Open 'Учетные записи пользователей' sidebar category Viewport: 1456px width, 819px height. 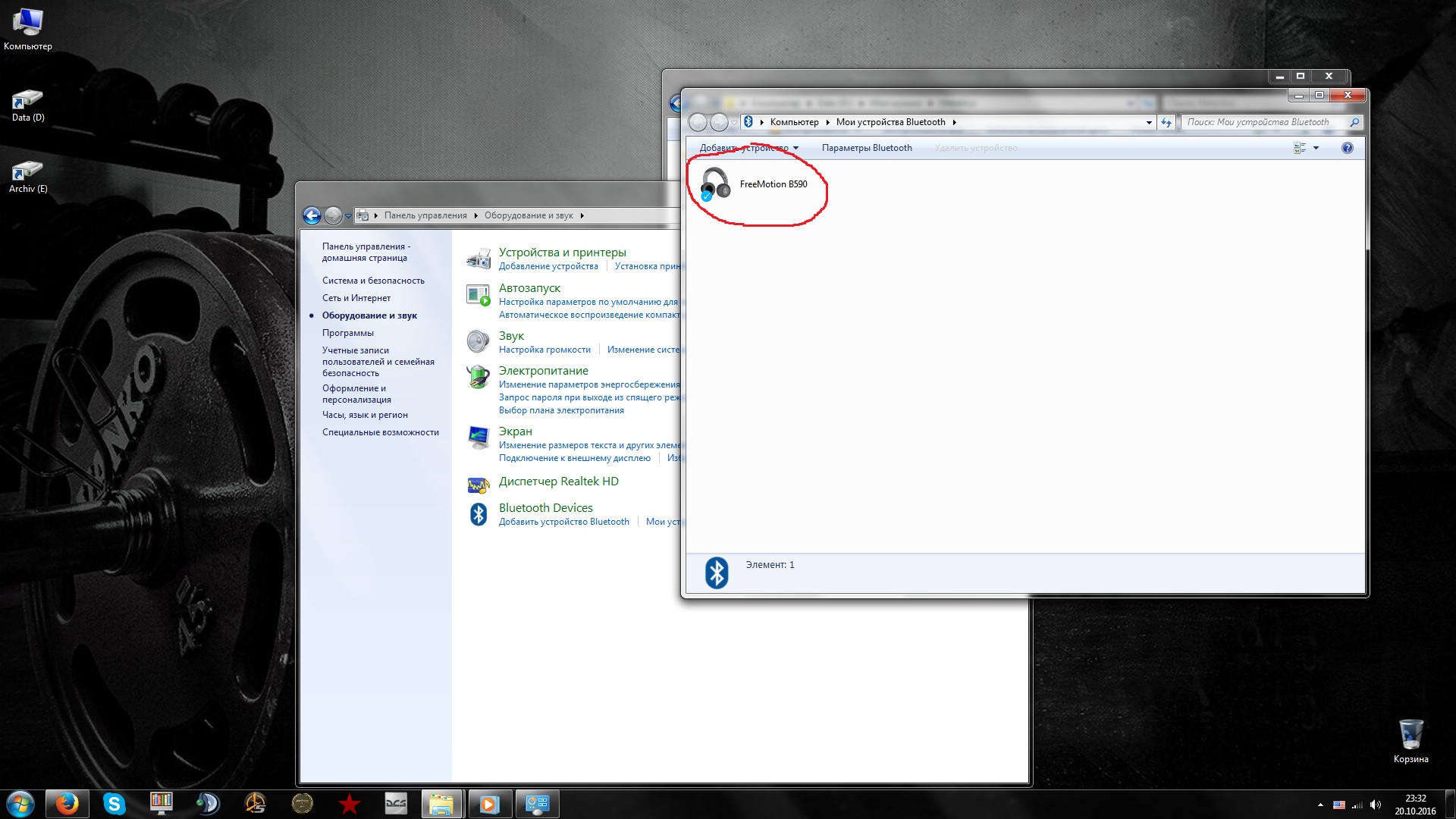coord(378,362)
